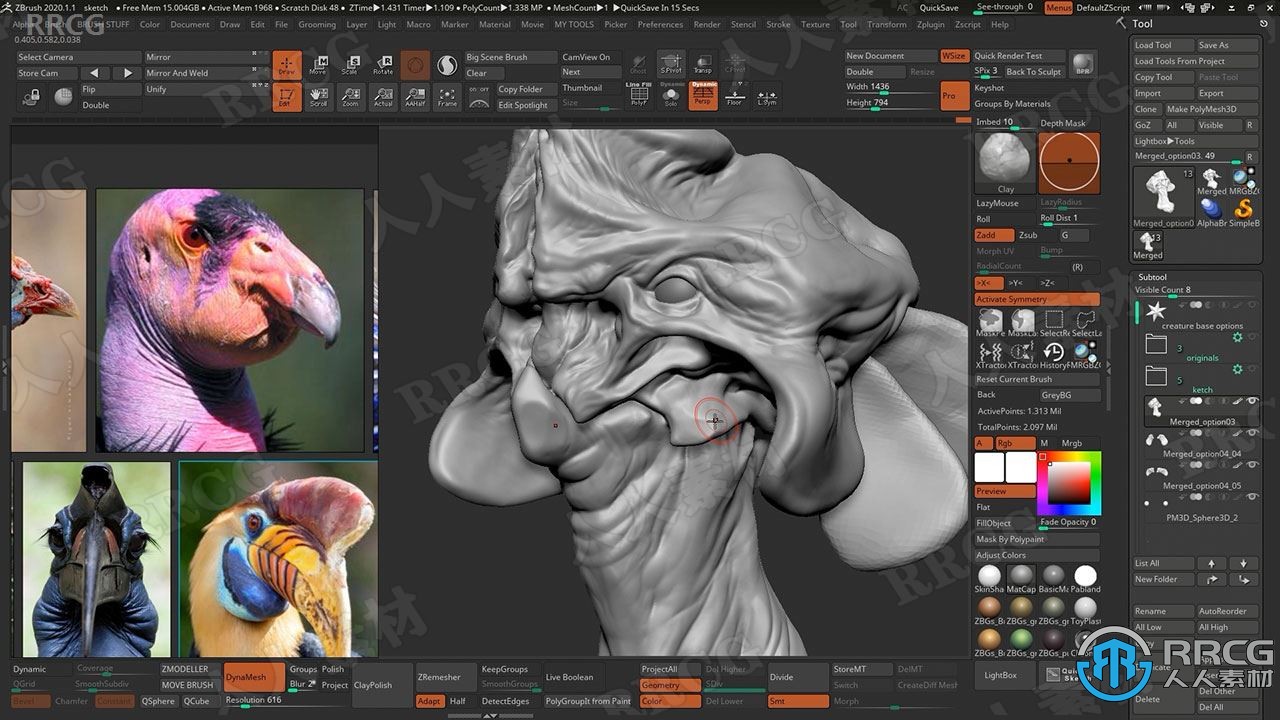Collapse the Tool palette header
This screenshot has width=1280, height=720.
[x=1142, y=23]
